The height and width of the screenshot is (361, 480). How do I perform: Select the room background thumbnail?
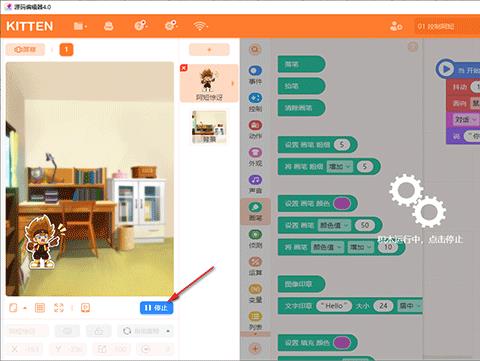tap(209, 127)
